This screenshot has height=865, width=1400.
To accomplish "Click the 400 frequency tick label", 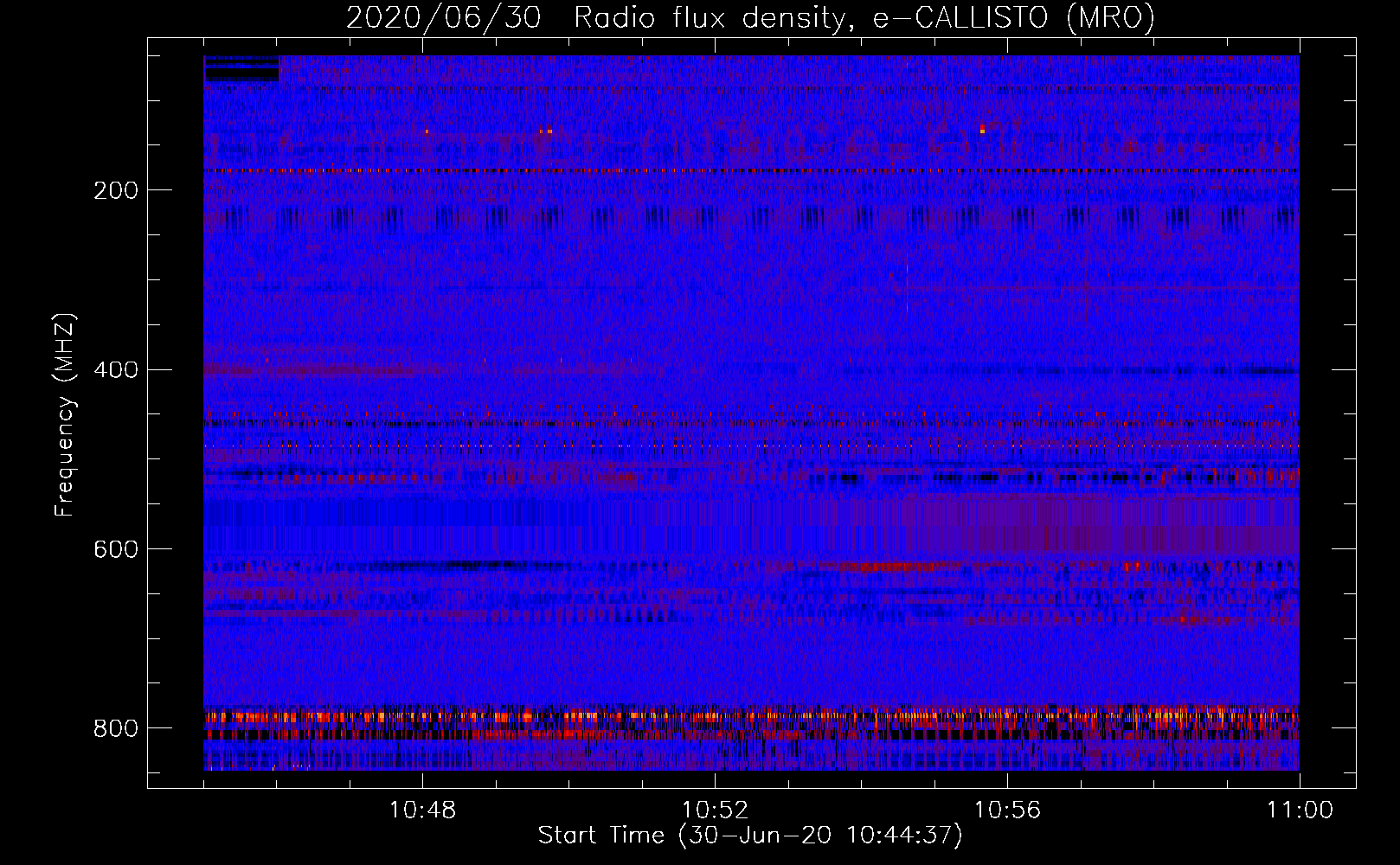I will click(x=115, y=370).
